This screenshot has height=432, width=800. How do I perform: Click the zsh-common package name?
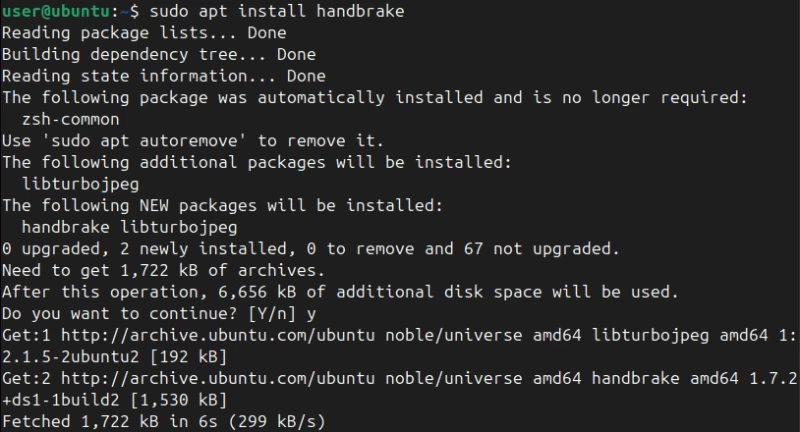[x=70, y=119]
